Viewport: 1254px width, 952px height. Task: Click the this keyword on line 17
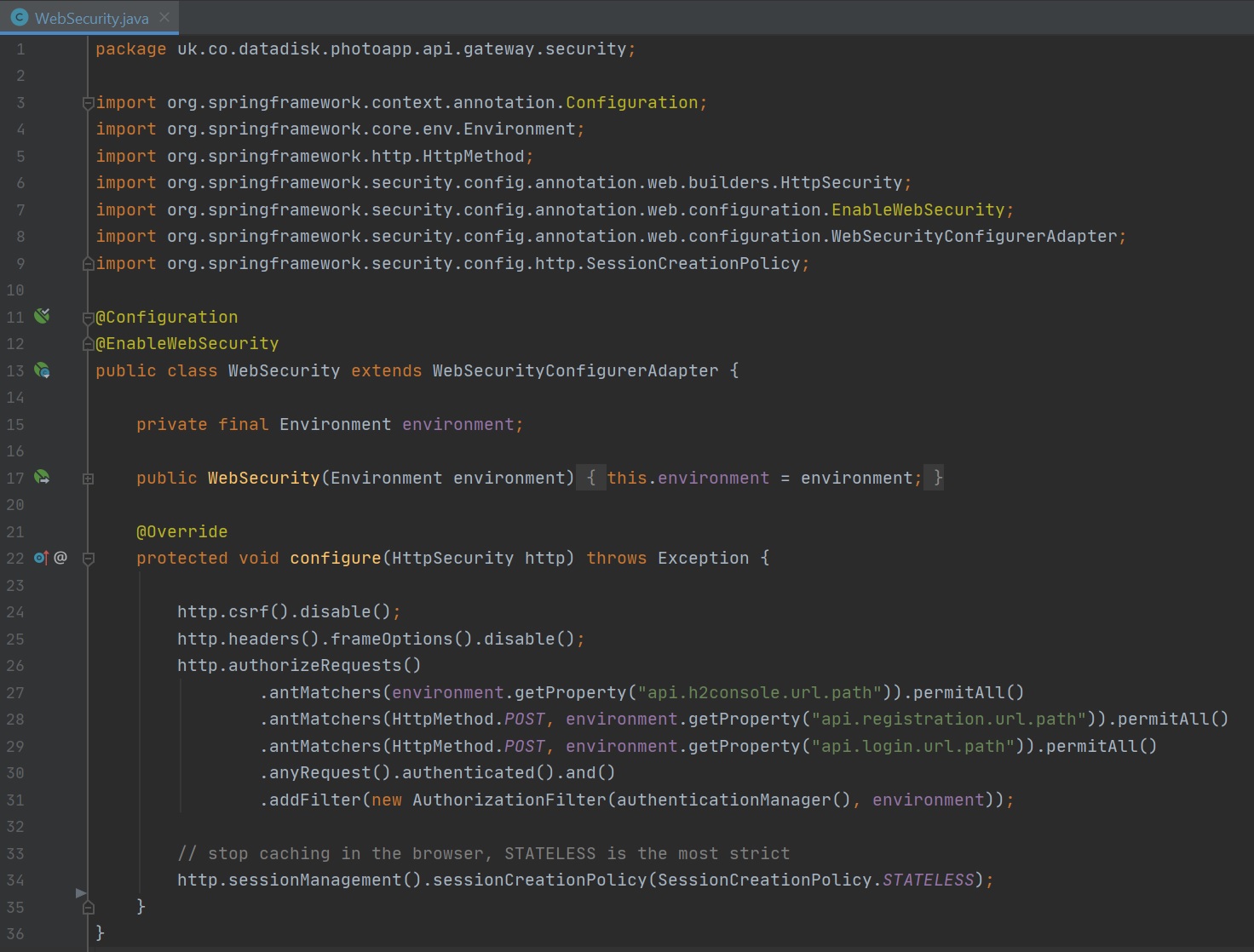click(x=627, y=479)
